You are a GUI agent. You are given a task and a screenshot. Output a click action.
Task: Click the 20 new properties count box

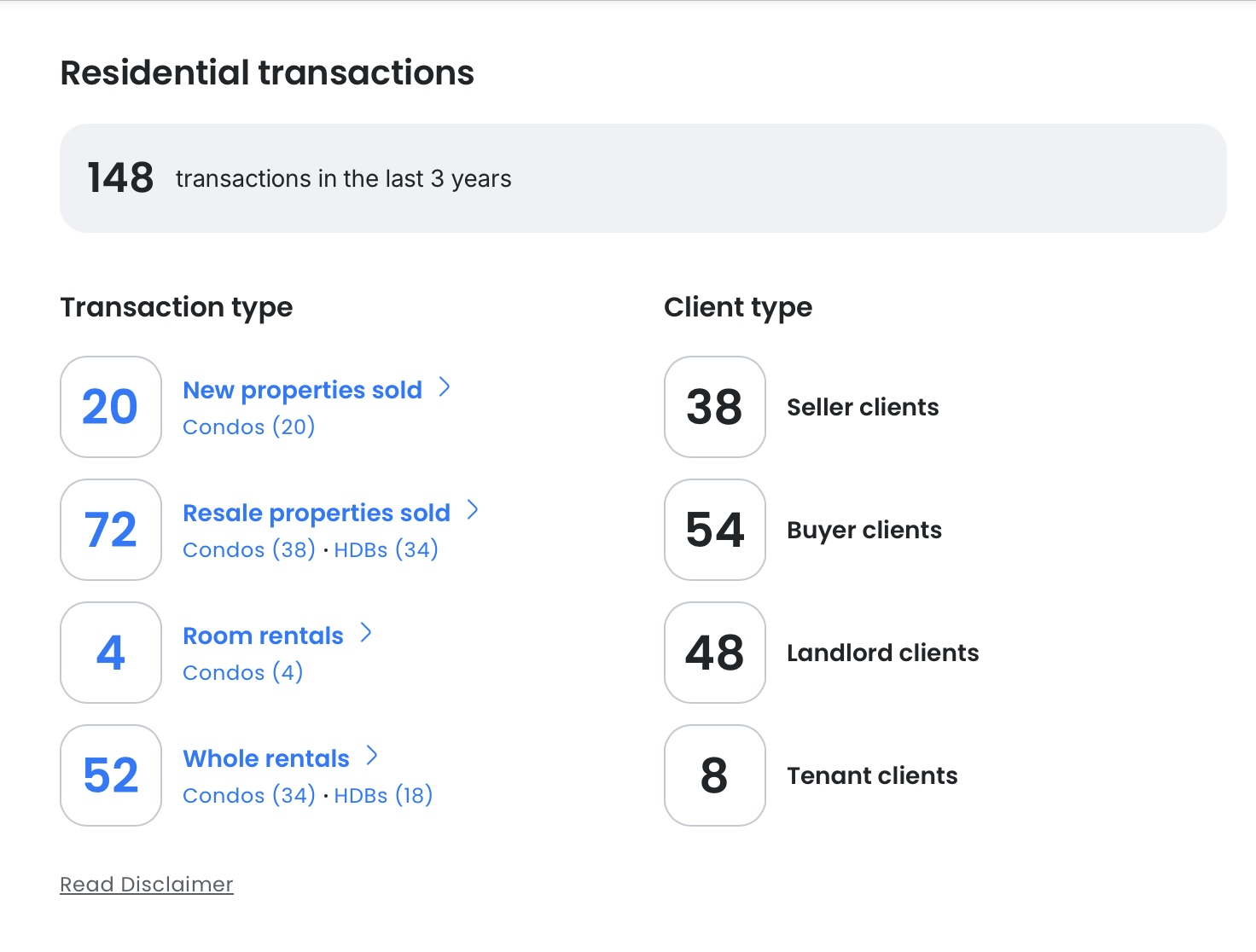[x=111, y=407]
